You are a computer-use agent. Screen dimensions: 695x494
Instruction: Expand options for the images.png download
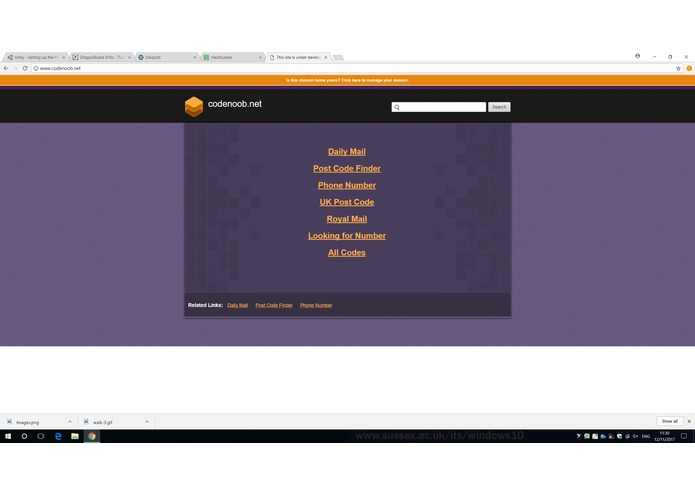pyautogui.click(x=70, y=422)
